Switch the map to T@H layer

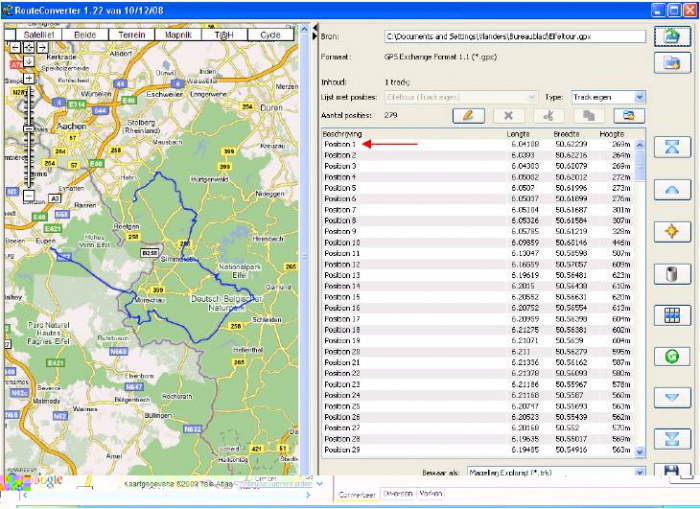tap(224, 35)
